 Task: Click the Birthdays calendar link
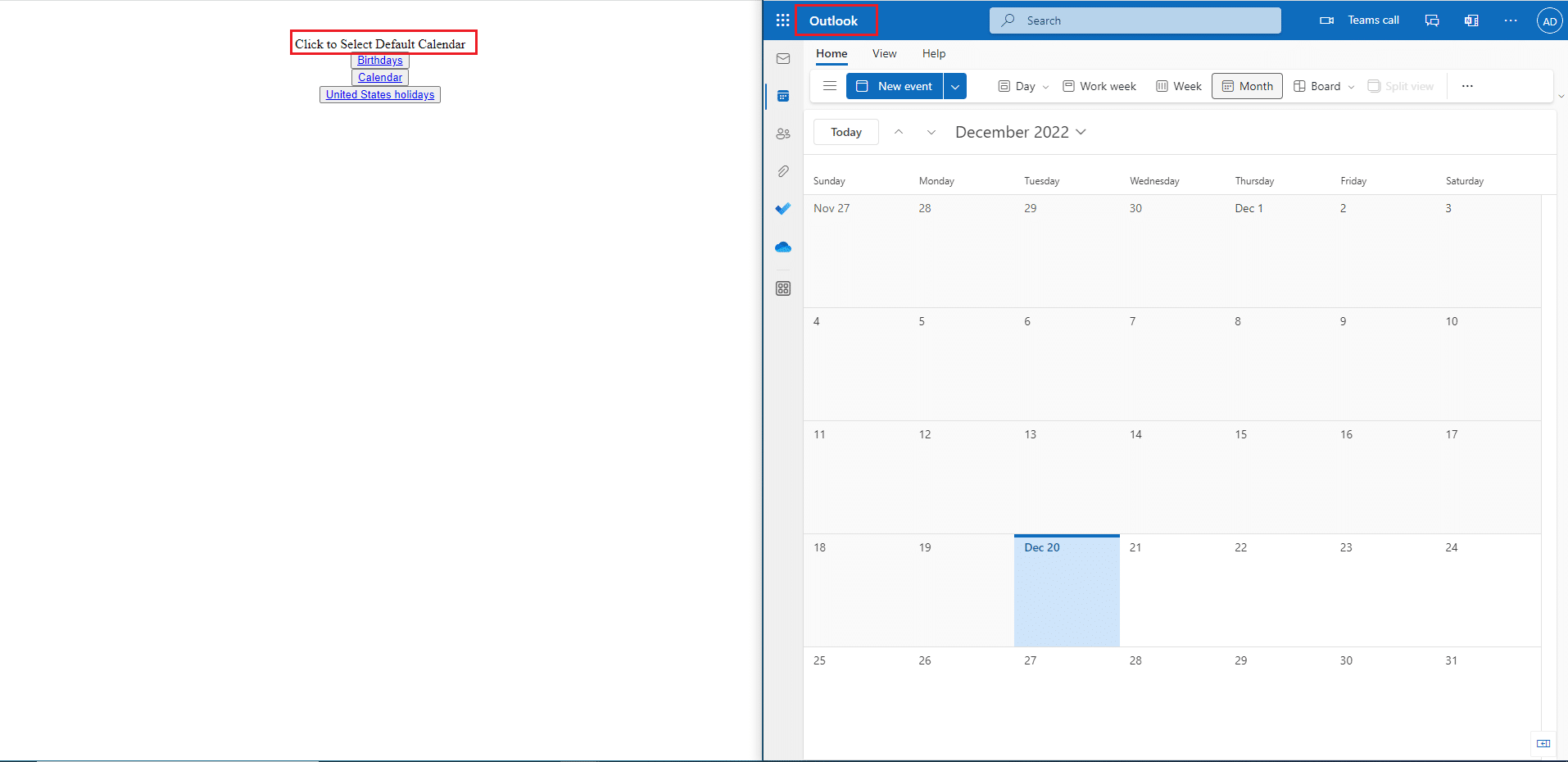point(380,61)
